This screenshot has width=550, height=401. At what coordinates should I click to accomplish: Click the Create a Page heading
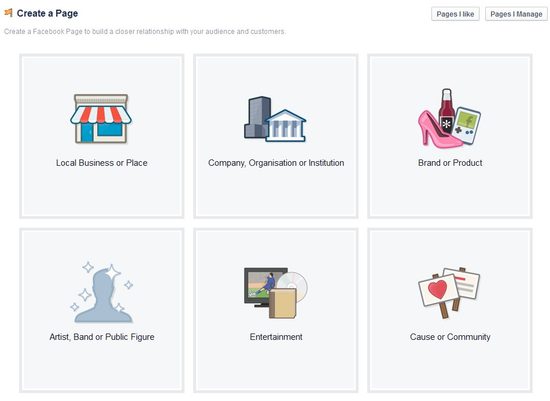pos(47,13)
